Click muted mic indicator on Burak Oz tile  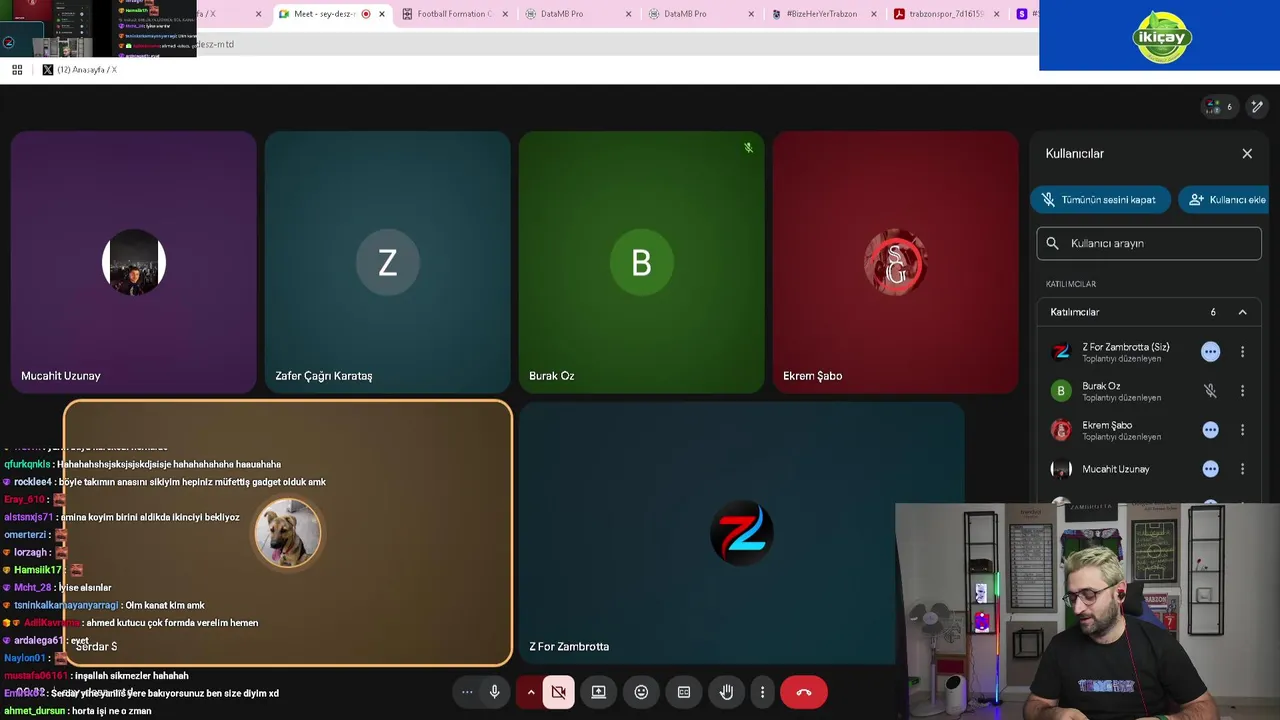748,148
